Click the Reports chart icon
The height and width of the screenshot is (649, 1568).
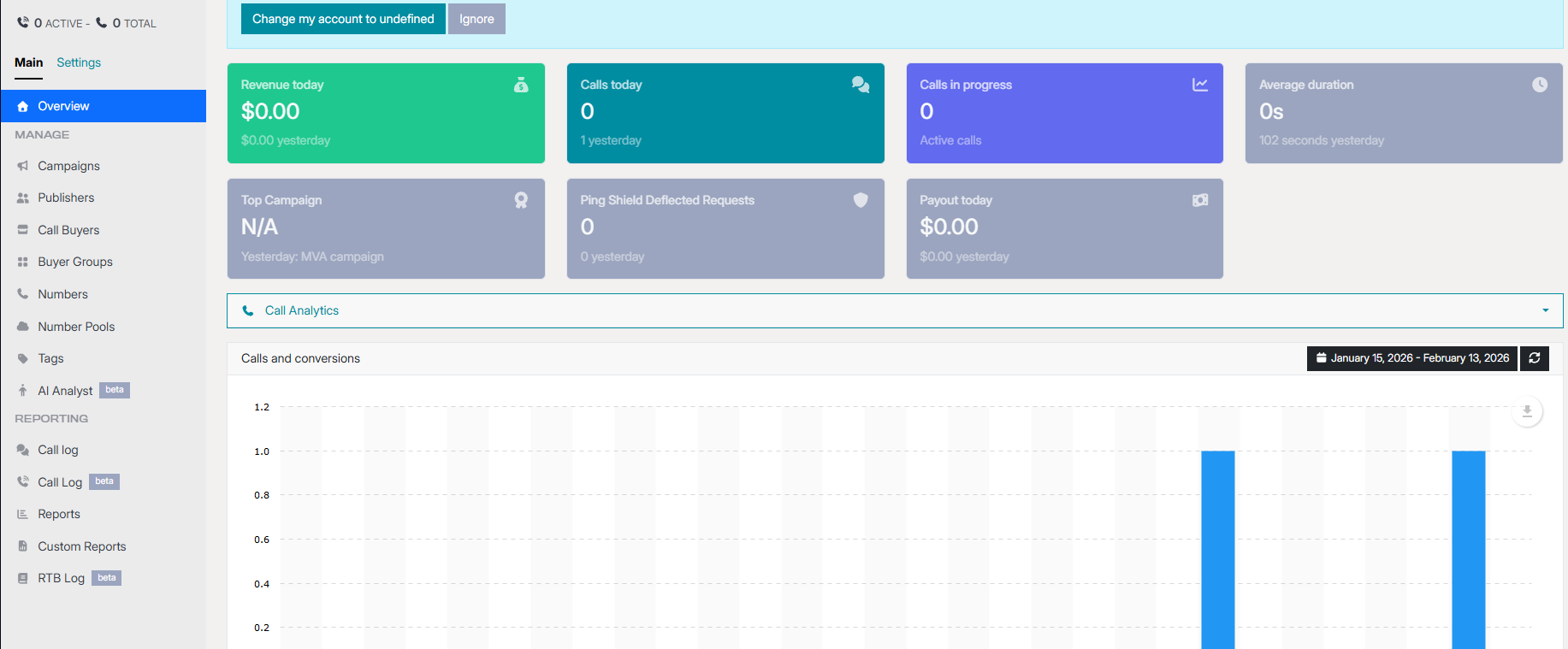click(23, 514)
